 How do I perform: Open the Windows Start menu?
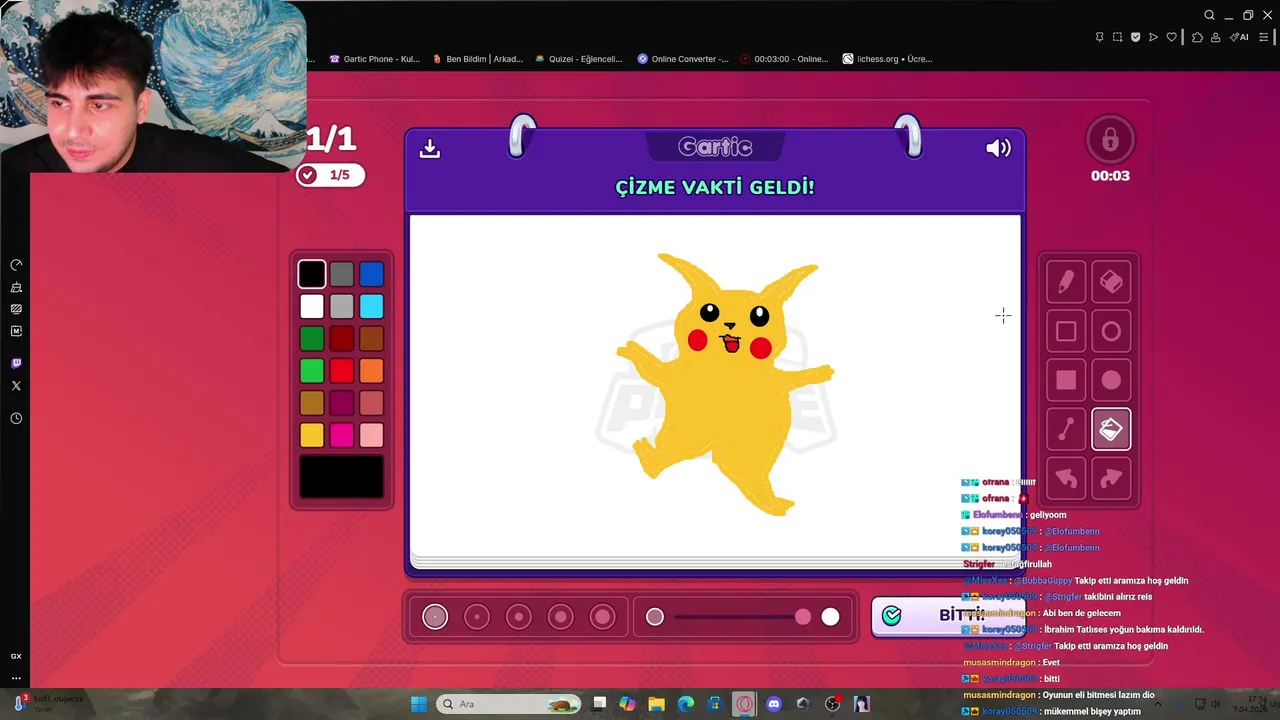click(x=419, y=704)
